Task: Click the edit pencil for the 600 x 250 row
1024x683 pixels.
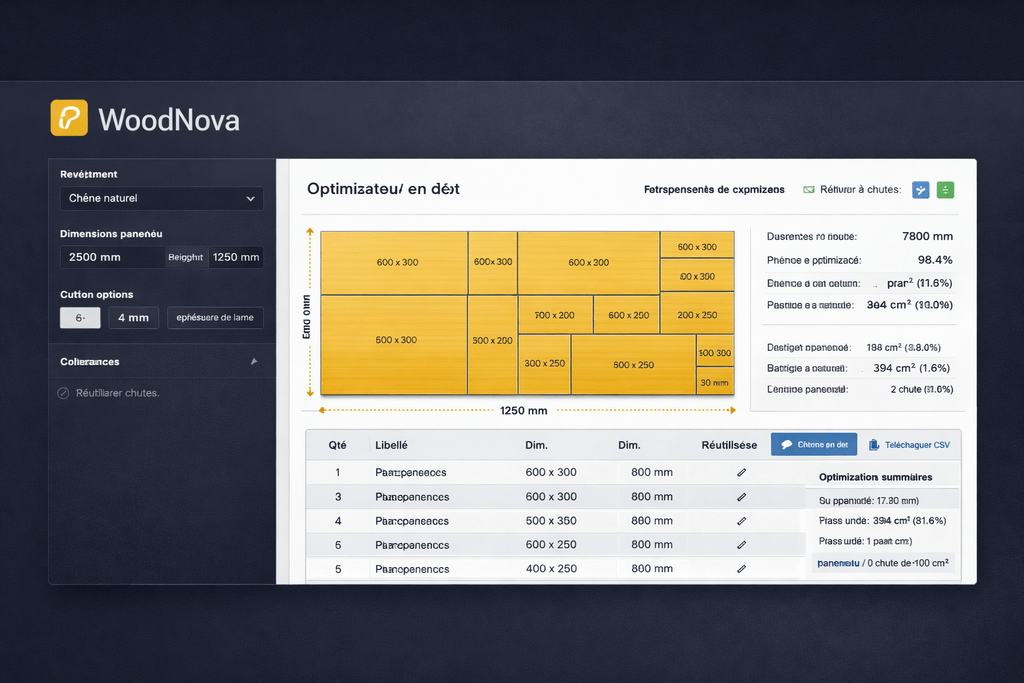Action: [x=741, y=545]
